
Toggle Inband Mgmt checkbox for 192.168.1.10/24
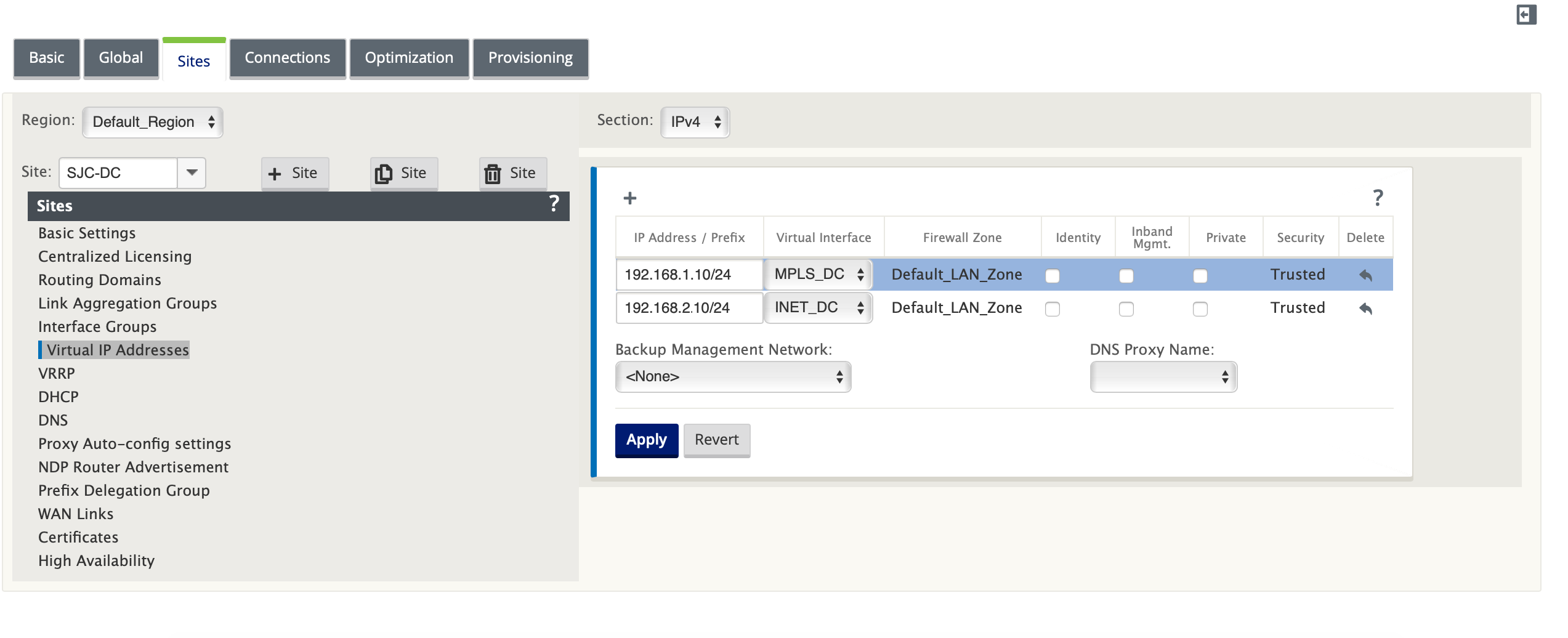coord(1126,276)
